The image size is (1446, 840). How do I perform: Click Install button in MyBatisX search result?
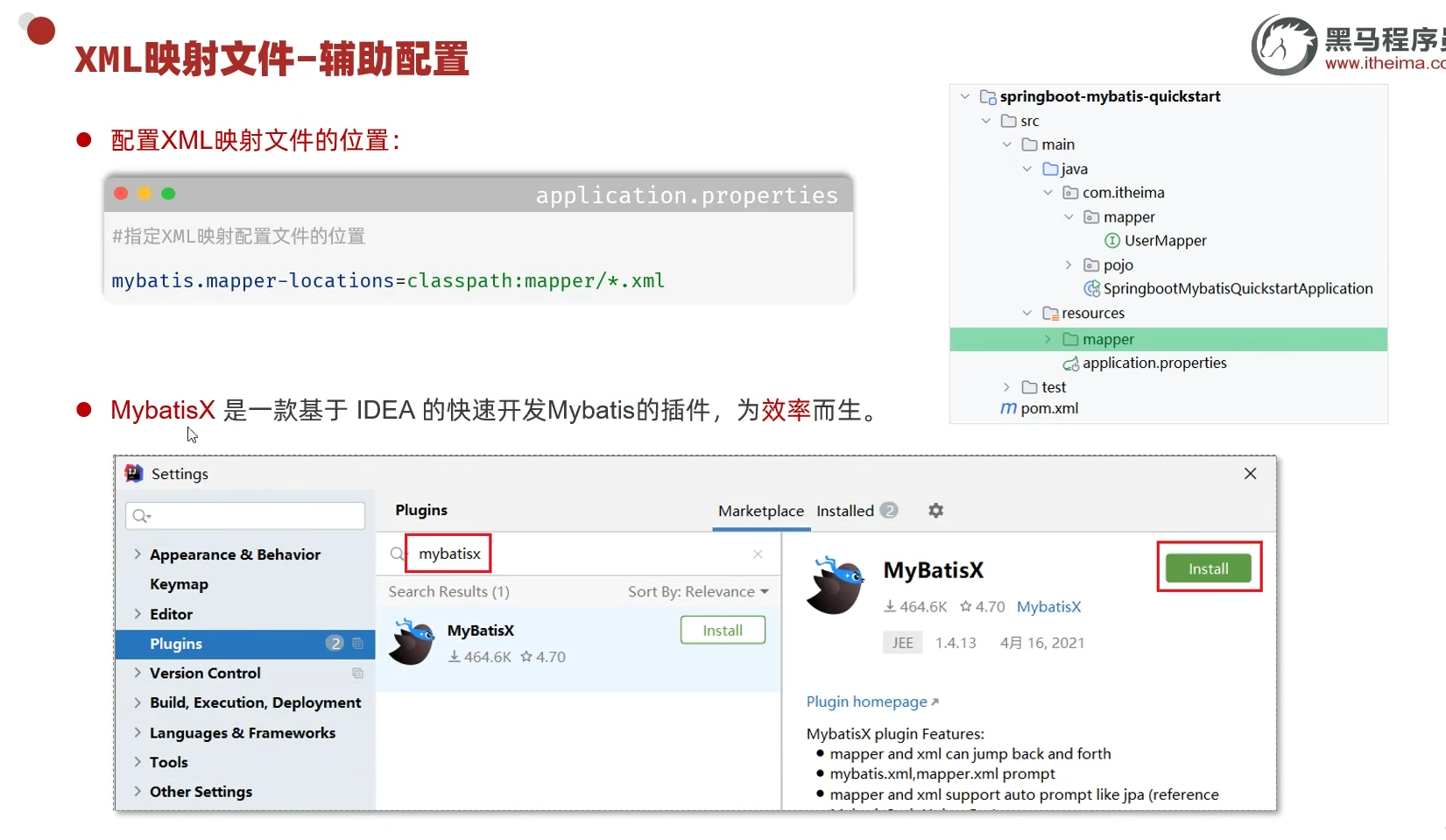[x=723, y=631]
